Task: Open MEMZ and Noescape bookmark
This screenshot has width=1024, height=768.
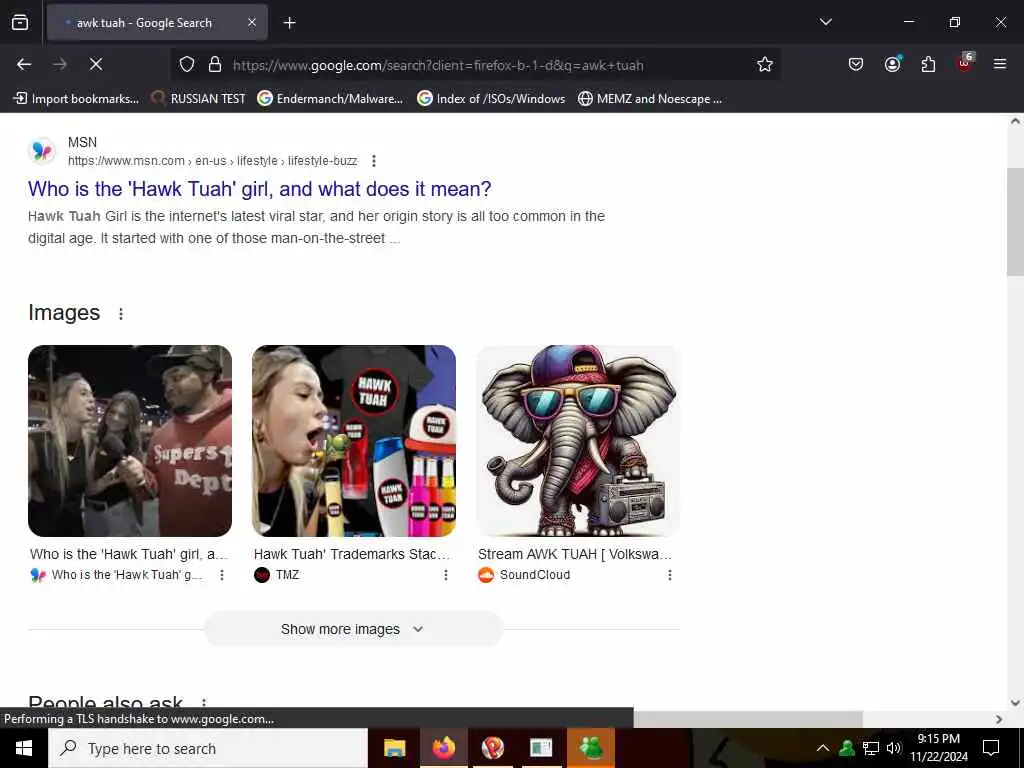Action: point(650,99)
